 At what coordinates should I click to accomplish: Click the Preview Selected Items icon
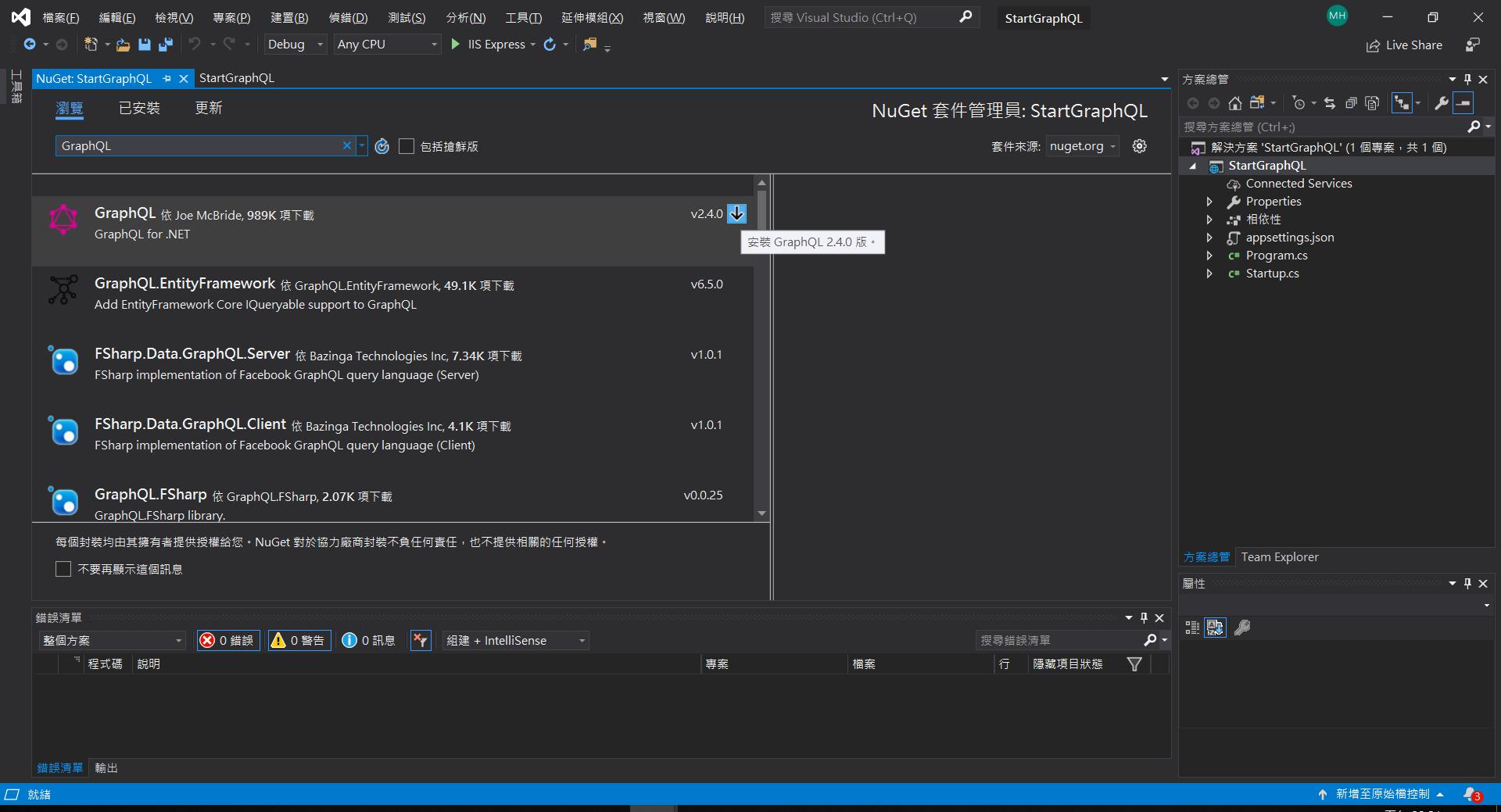click(x=1463, y=102)
